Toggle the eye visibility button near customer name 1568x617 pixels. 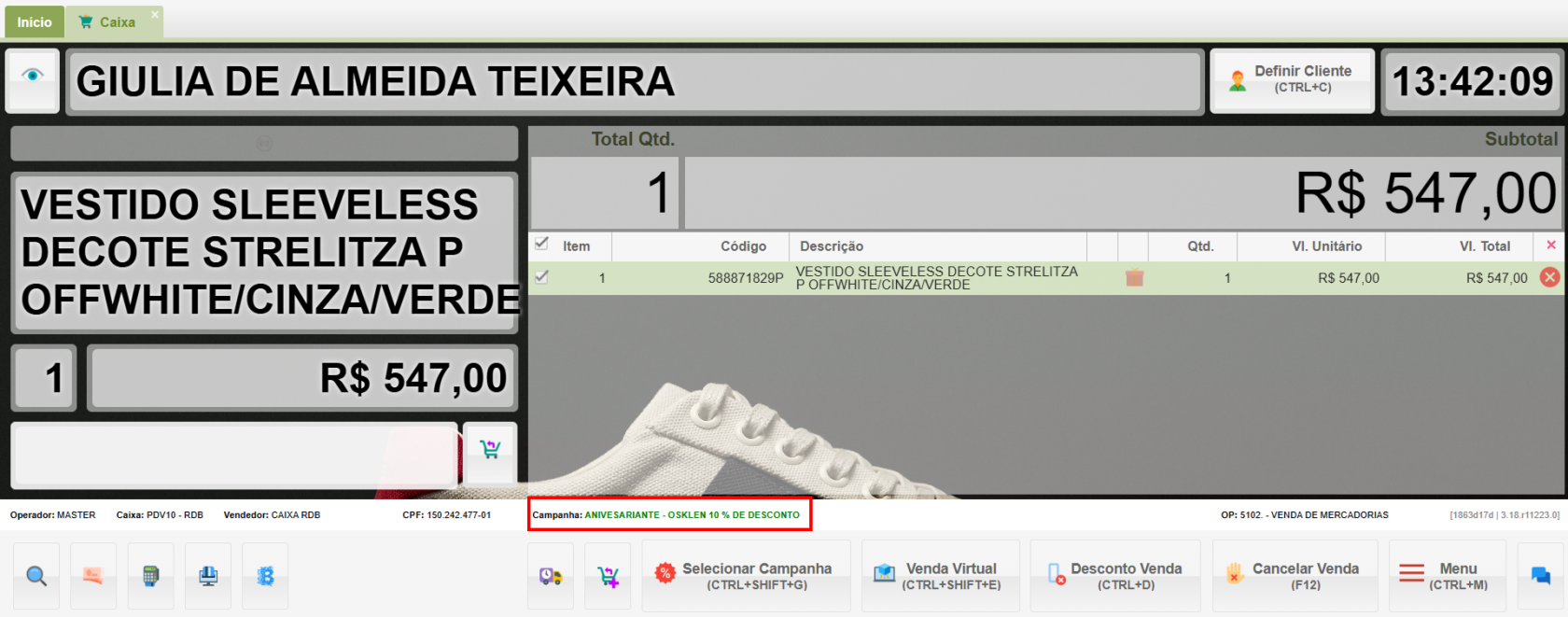pyautogui.click(x=33, y=76)
